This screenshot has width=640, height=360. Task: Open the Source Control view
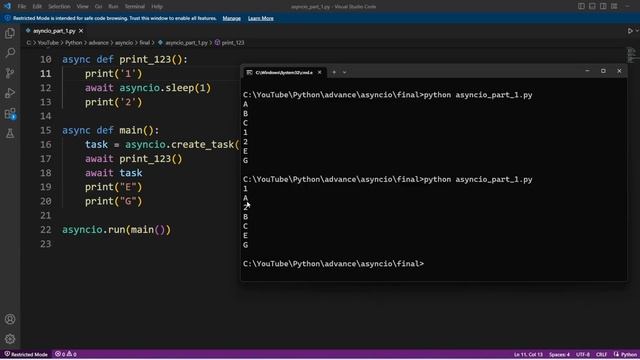tap(10, 73)
